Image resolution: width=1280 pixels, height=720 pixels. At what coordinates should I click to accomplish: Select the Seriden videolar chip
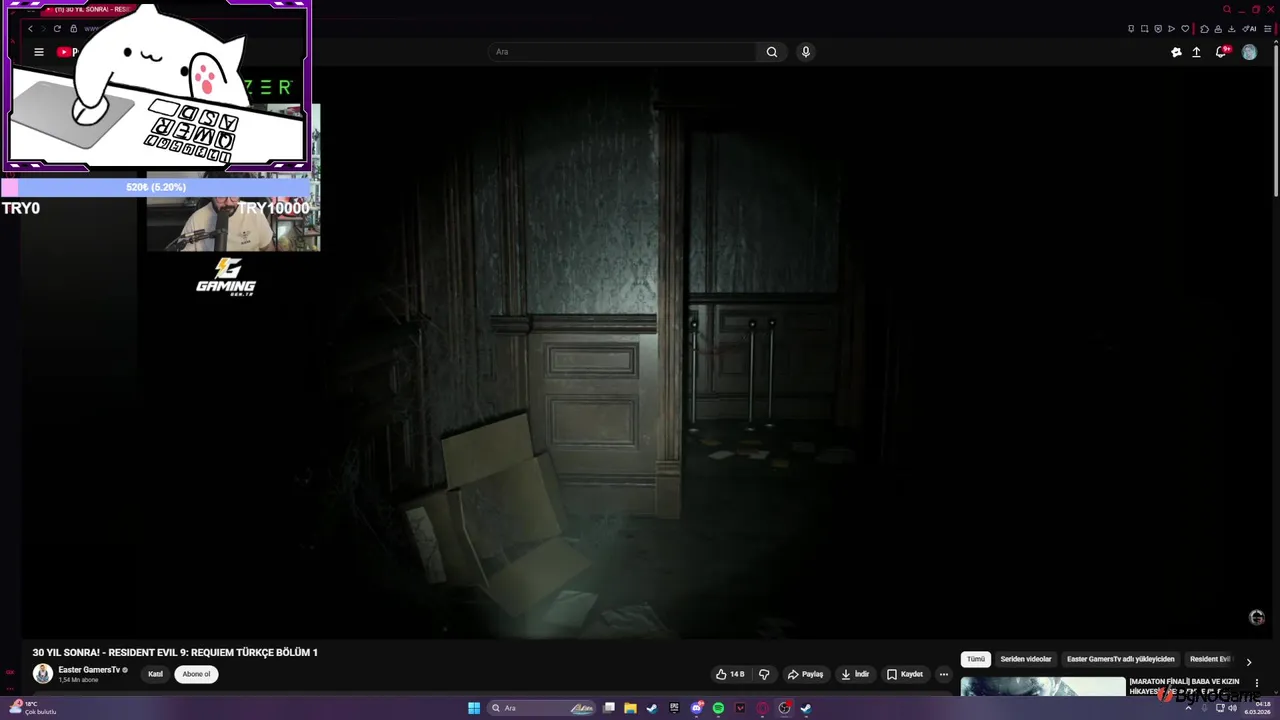point(1026,659)
